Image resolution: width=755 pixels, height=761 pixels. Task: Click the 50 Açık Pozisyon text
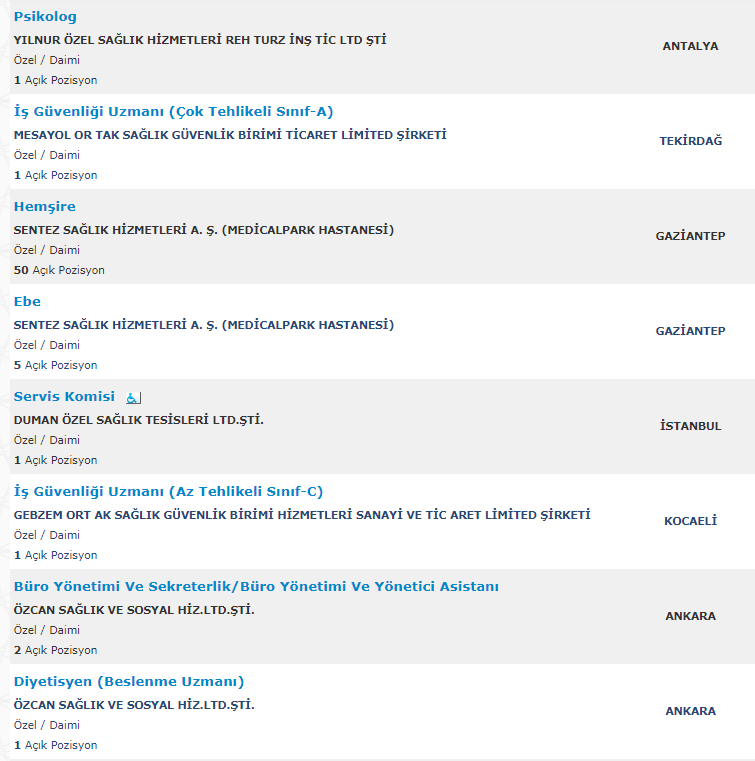(59, 270)
